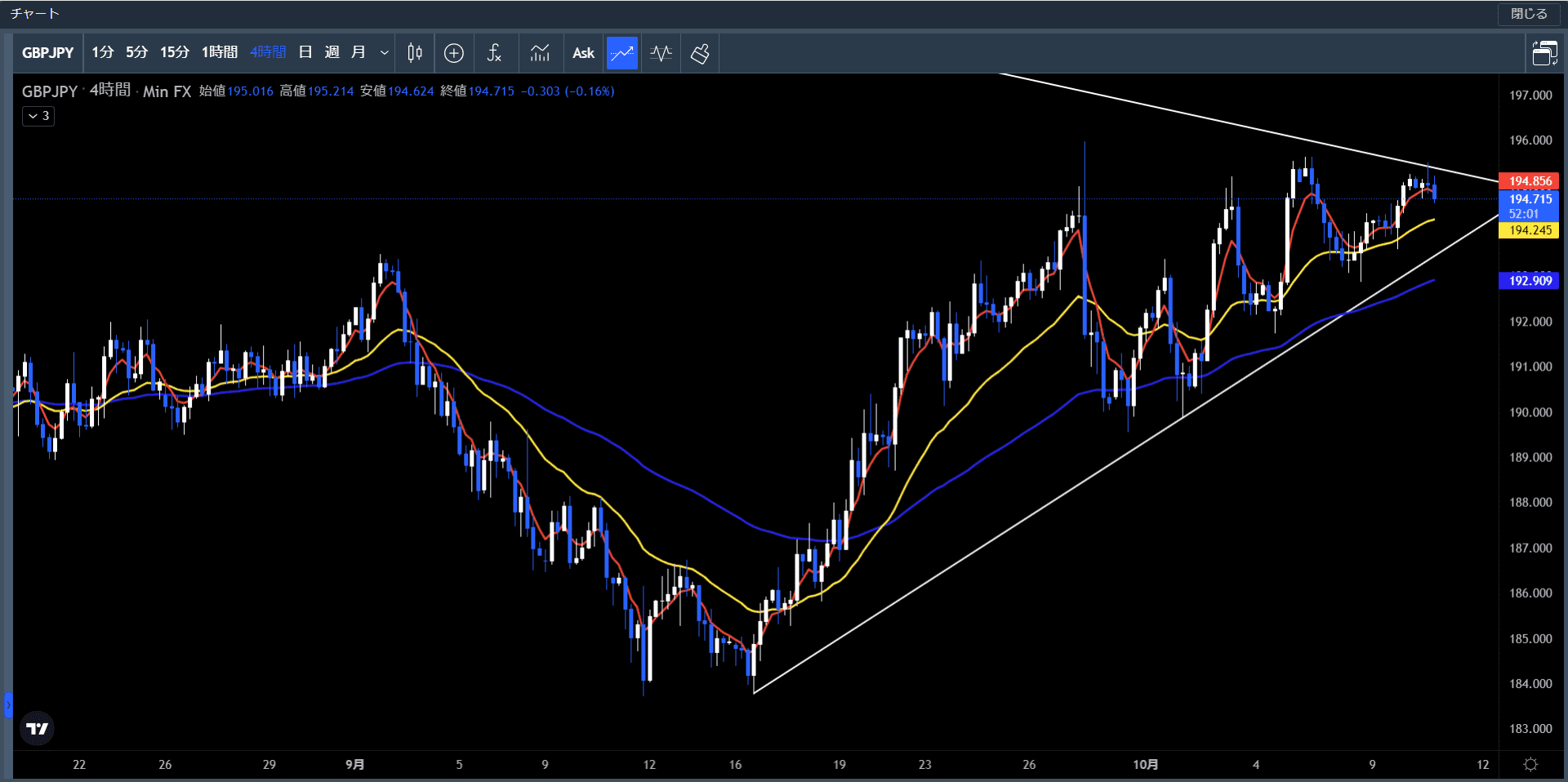Click the red 194.856 price label
The image size is (1568, 782).
[x=1529, y=181]
